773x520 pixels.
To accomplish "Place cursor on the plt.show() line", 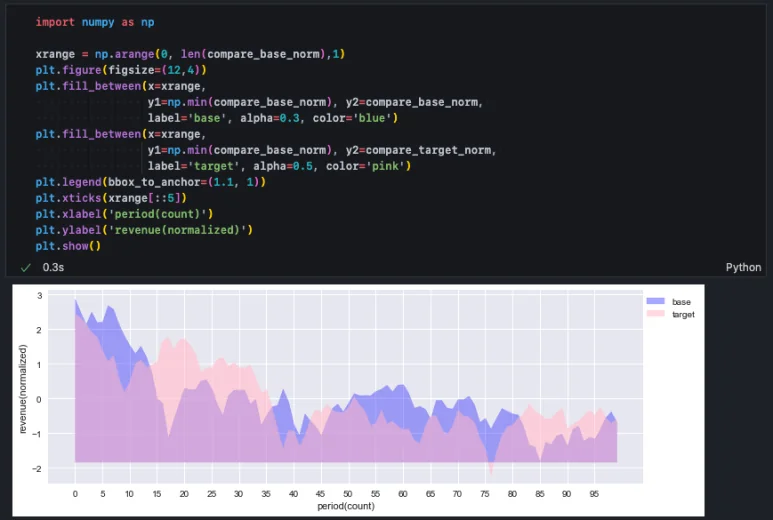I will click(68, 246).
